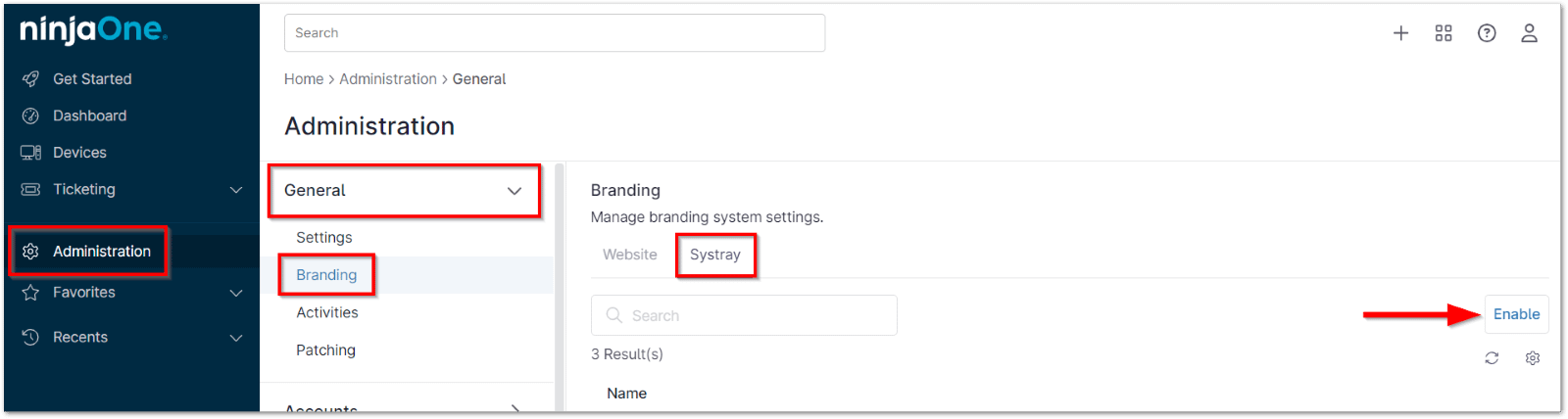The height and width of the screenshot is (419, 1568).
Task: Open the apps grid icon
Action: click(1444, 33)
